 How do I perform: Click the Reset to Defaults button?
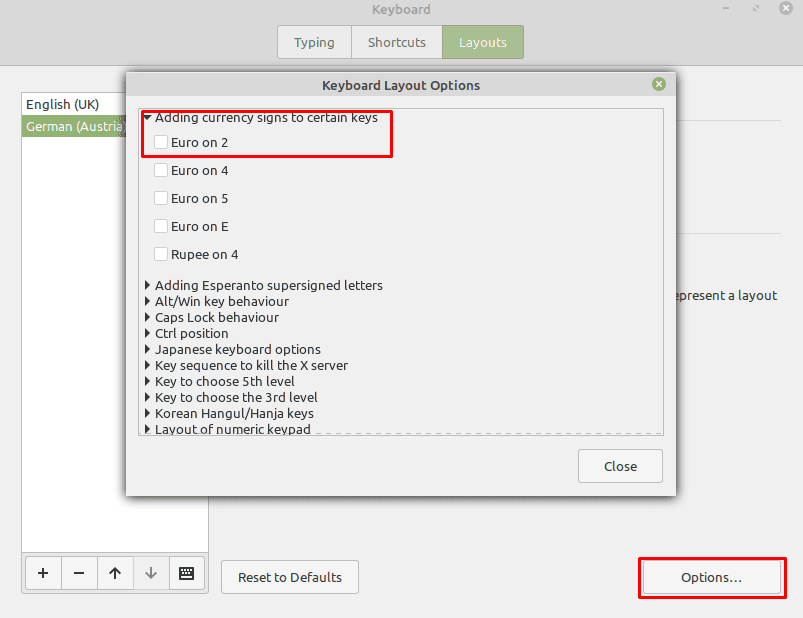click(x=290, y=577)
